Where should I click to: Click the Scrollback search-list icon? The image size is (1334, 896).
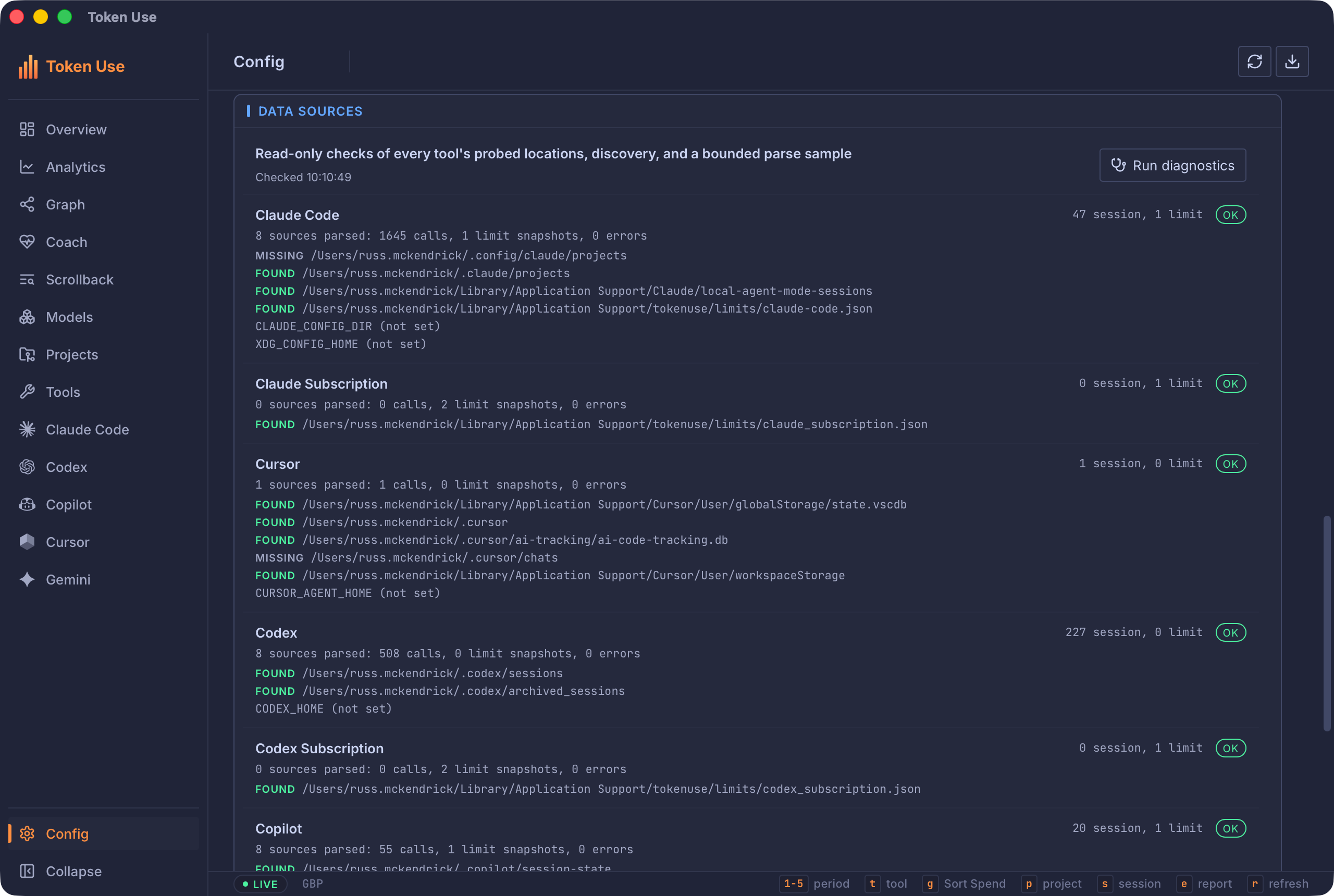pyautogui.click(x=27, y=279)
